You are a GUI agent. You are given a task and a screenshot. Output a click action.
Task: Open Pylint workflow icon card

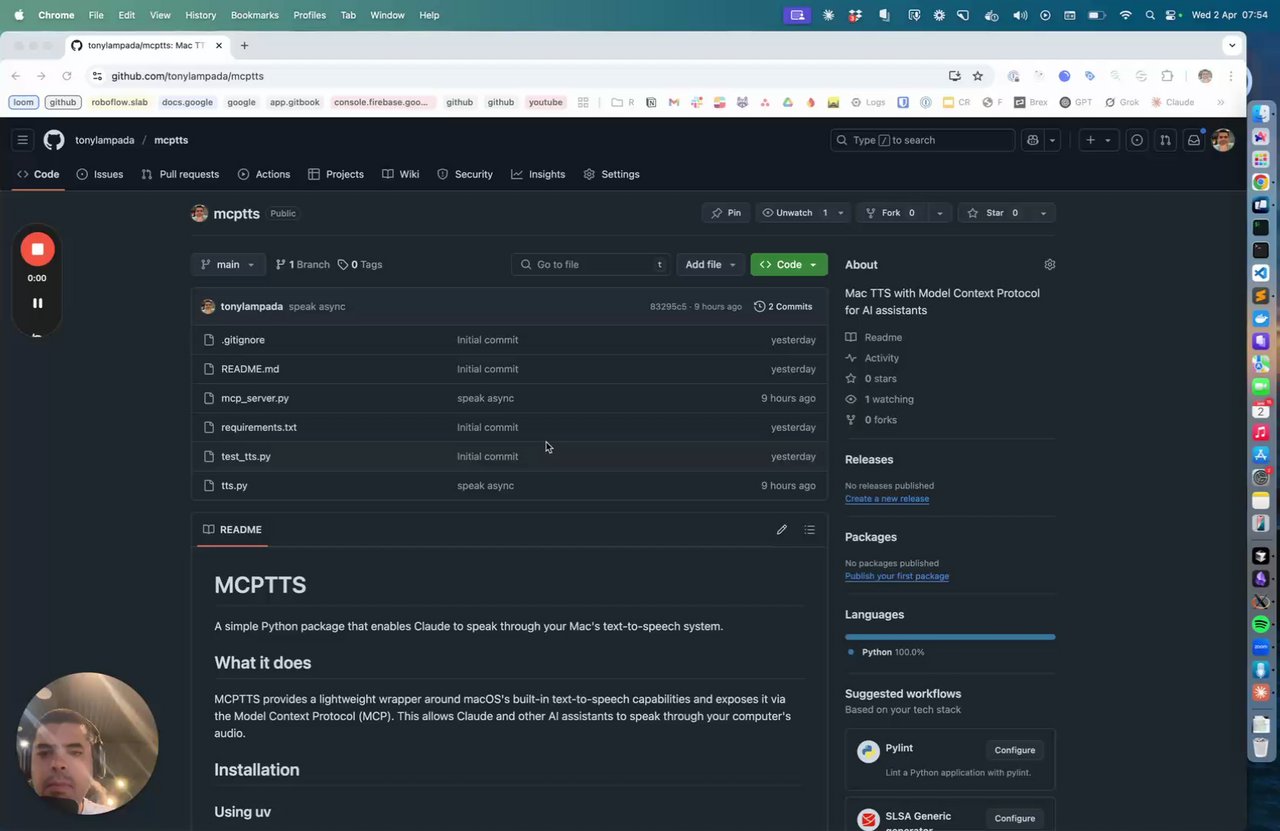pos(868,751)
